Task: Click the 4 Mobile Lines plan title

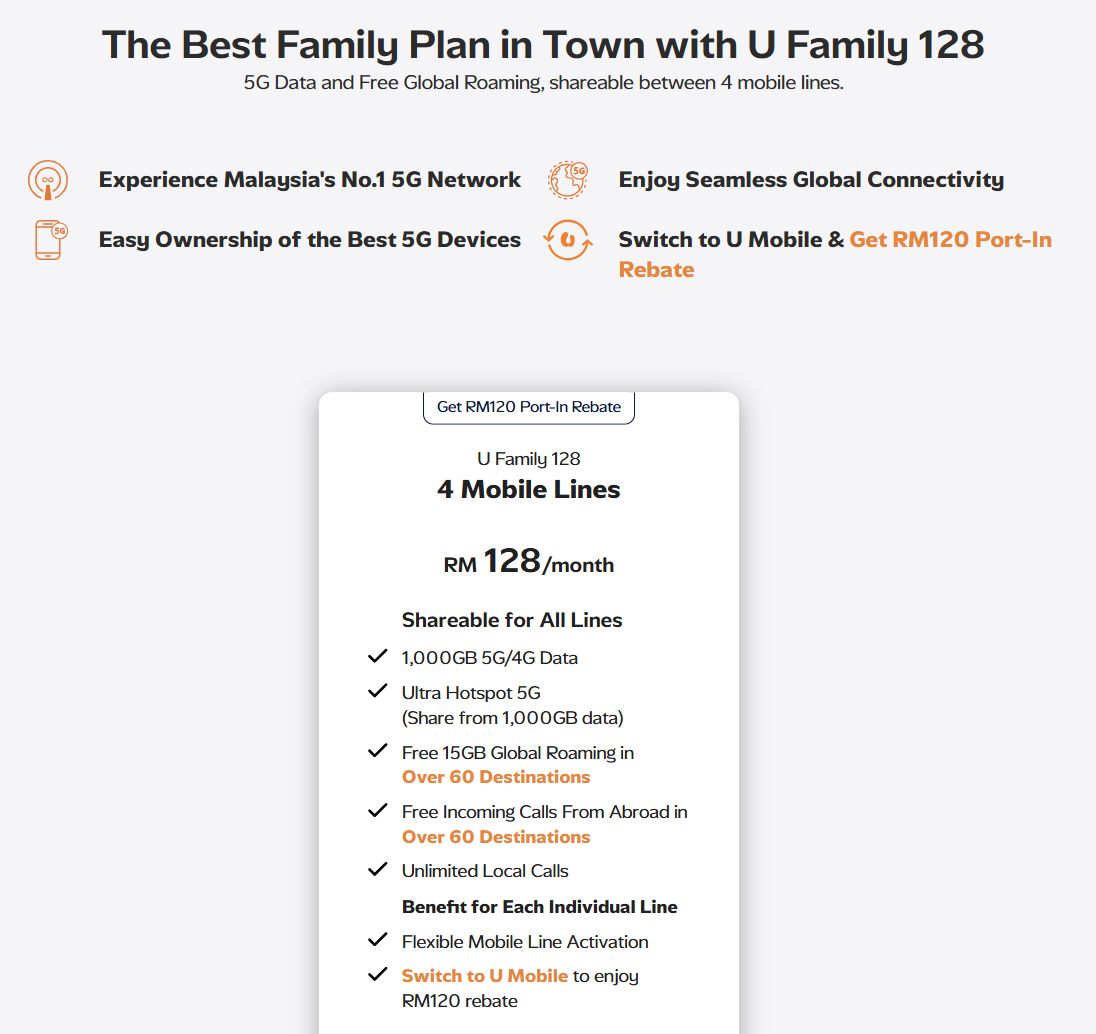Action: click(529, 490)
